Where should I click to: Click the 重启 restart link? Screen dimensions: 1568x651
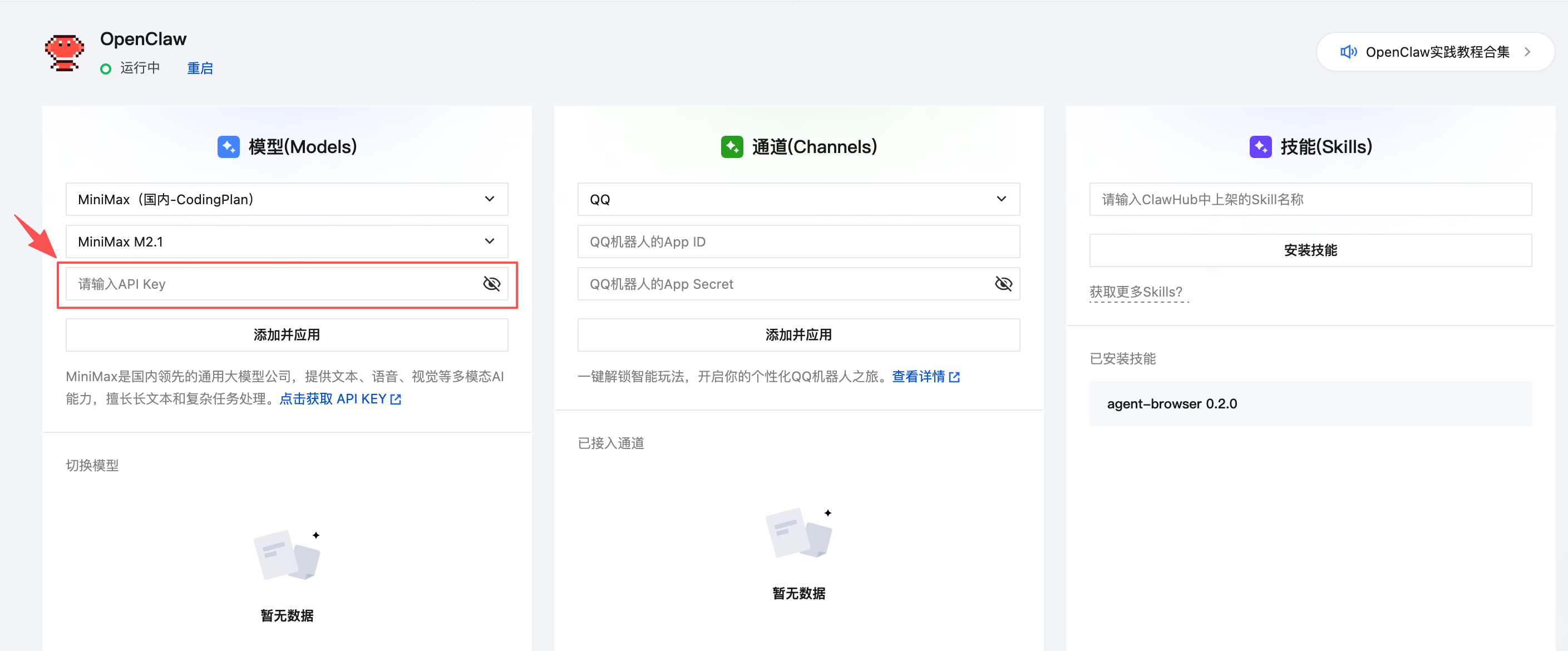(200, 68)
